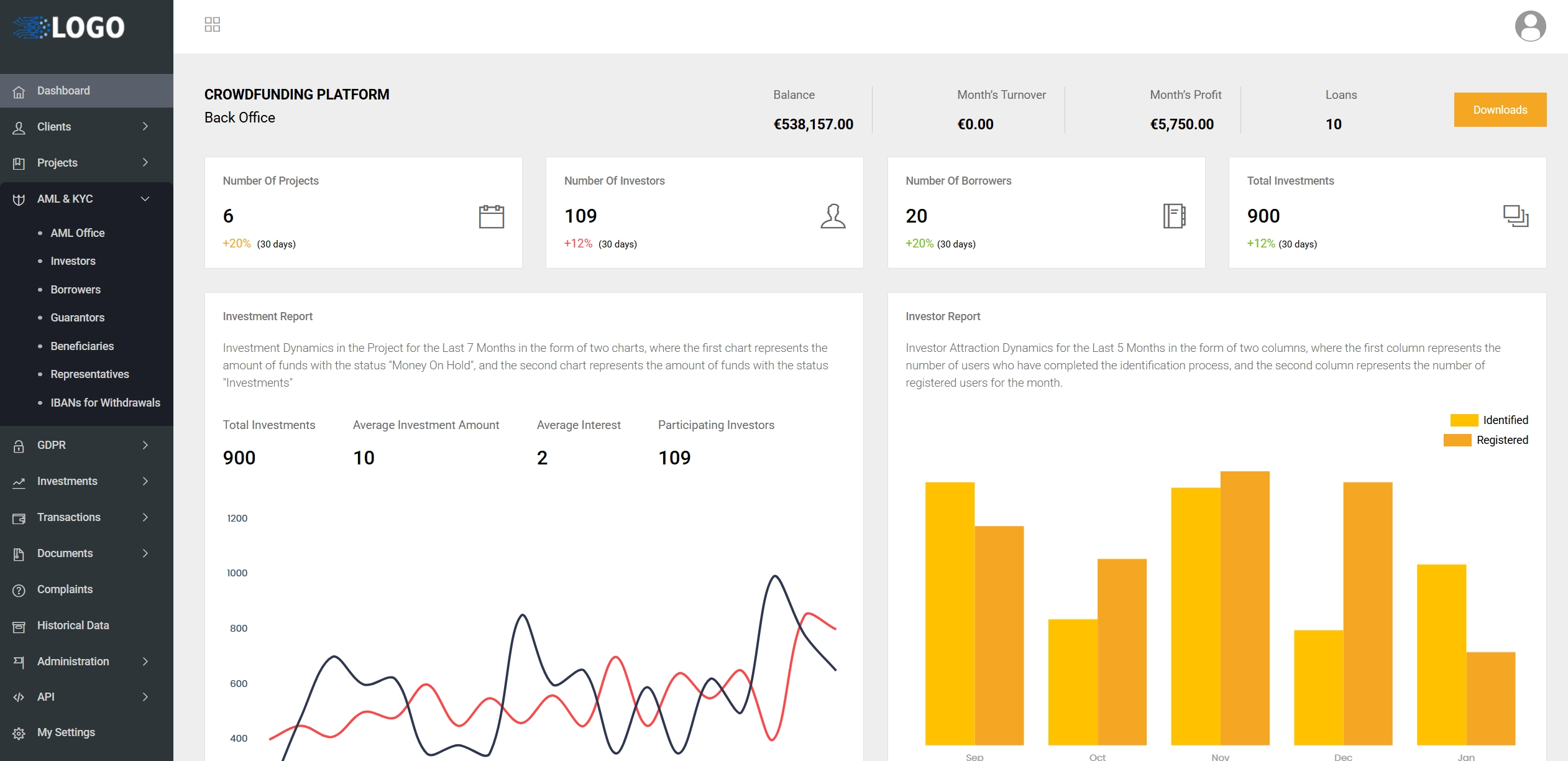Expand the Clients menu chevron
The height and width of the screenshot is (761, 1568).
point(145,127)
